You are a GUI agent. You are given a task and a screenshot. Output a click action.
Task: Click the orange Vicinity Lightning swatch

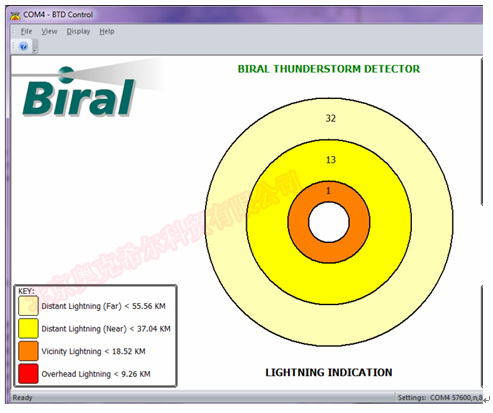click(28, 351)
